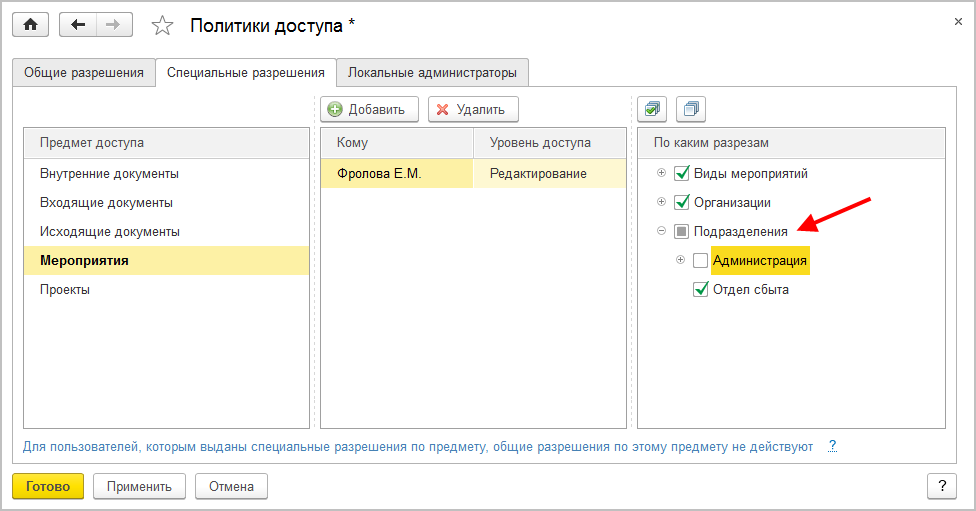
Task: Click the Добавить button
Action: point(366,109)
